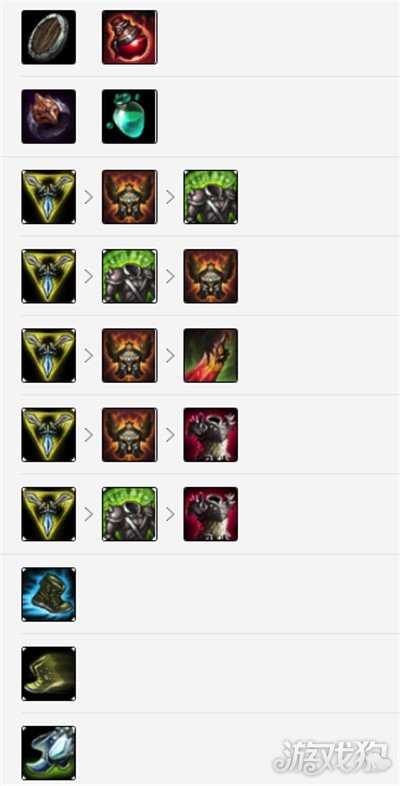The image size is (400, 786).
Task: Select the red Refillable Potion icon
Action: (129, 37)
